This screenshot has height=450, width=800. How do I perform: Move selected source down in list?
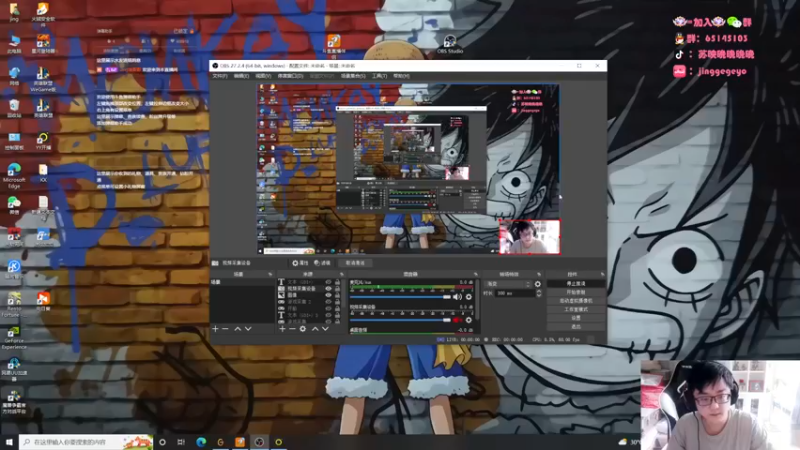pos(325,329)
